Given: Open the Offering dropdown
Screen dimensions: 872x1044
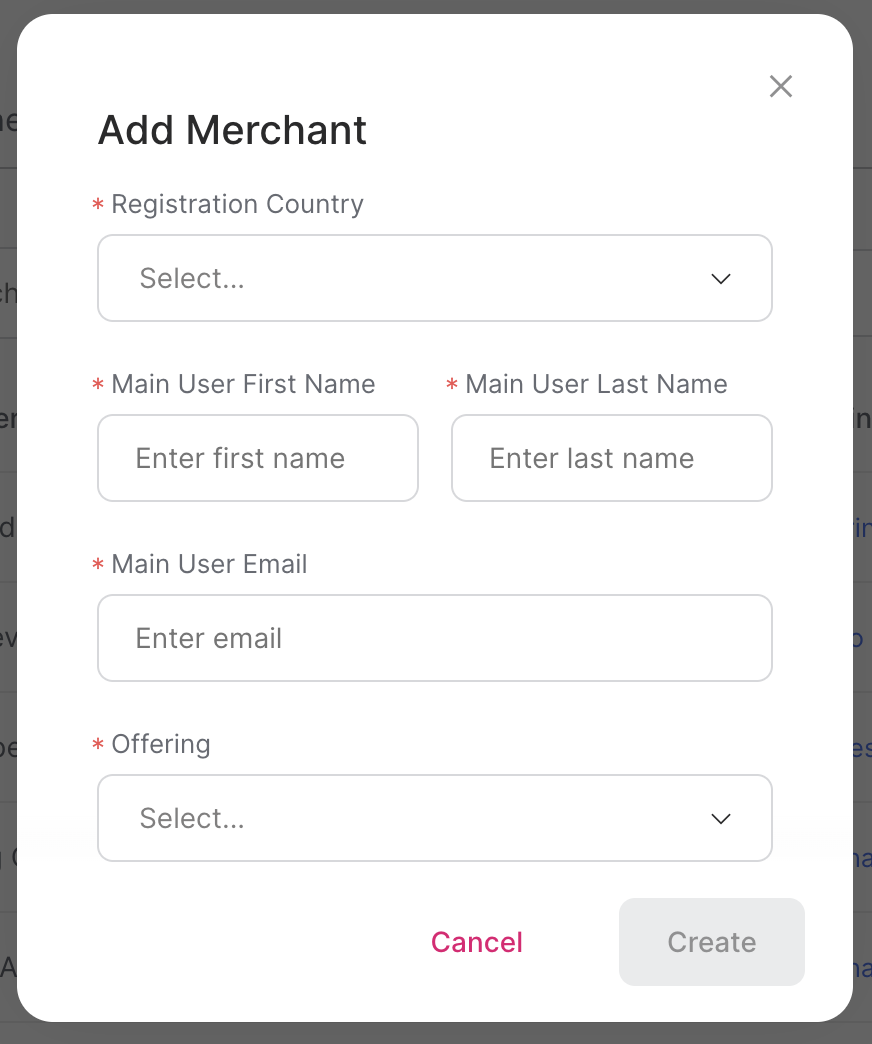Looking at the screenshot, I should 435,818.
